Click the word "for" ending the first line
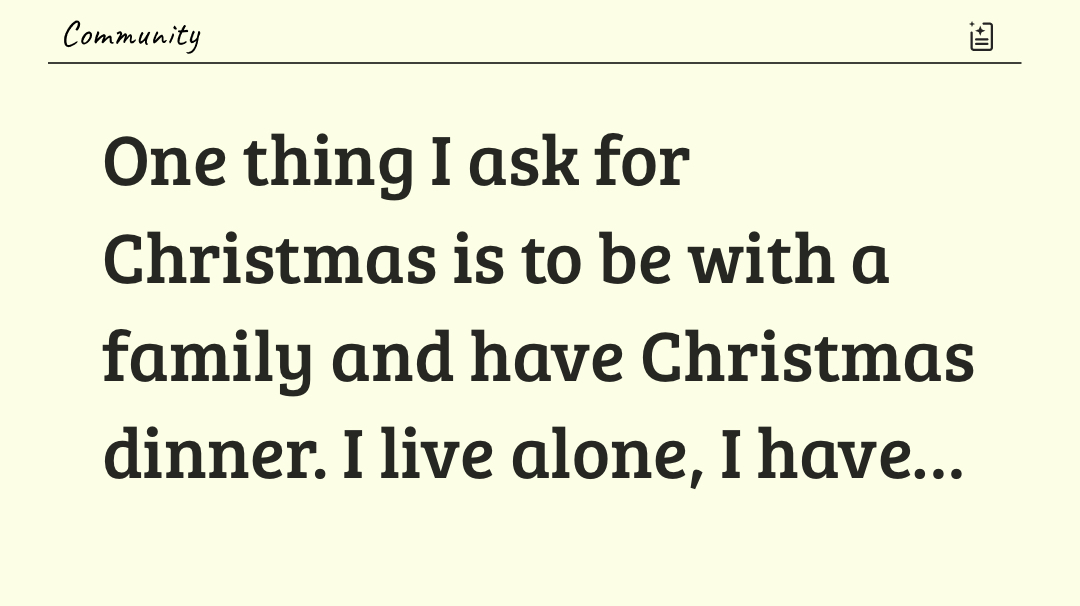This screenshot has height=606, width=1080. (642, 161)
